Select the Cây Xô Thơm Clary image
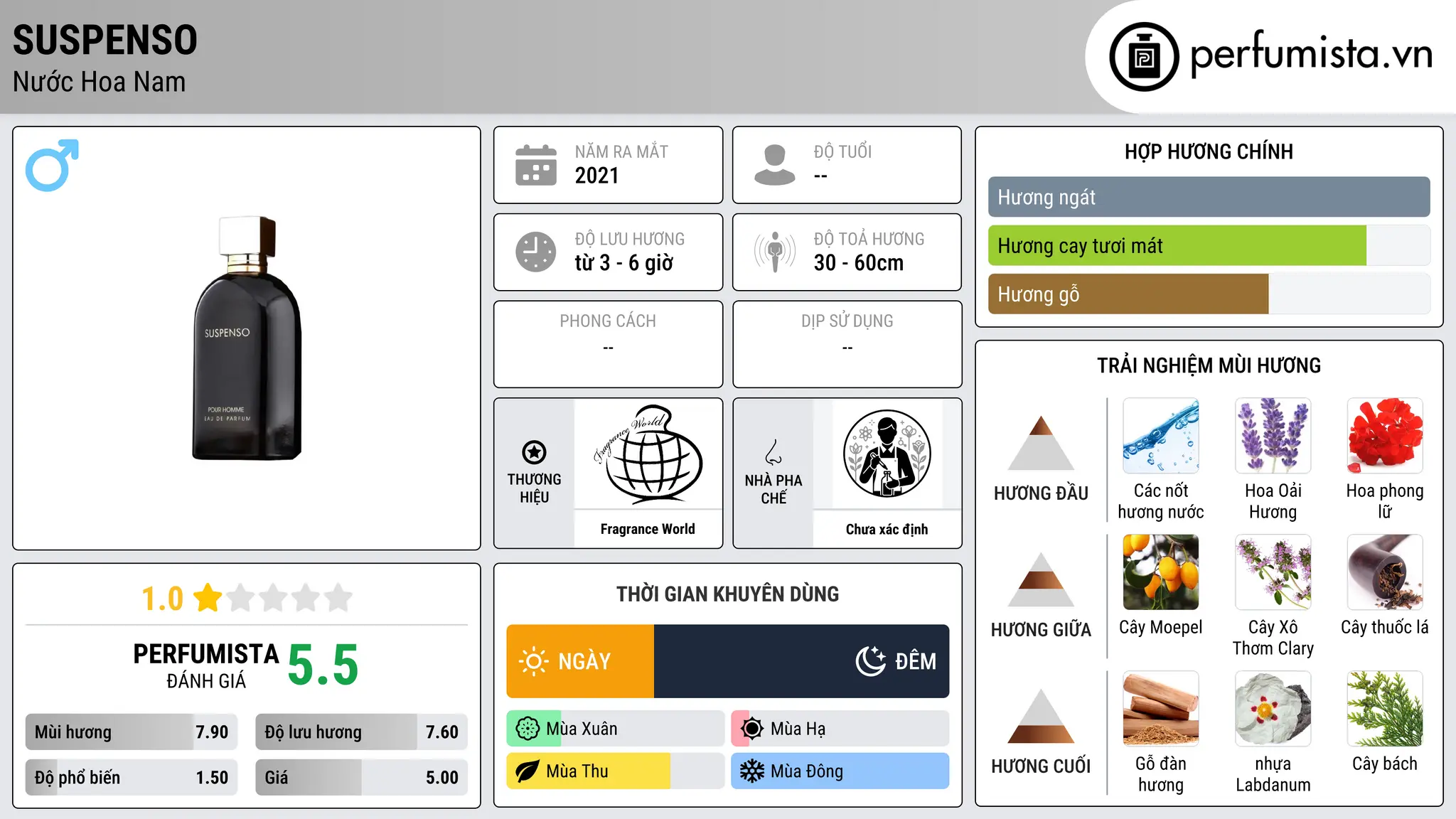 [1273, 572]
